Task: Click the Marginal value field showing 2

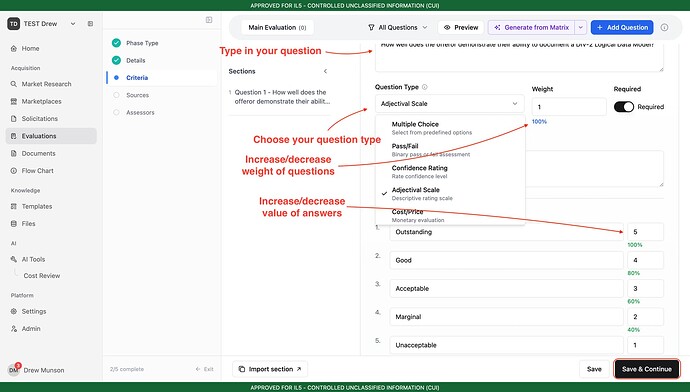Action: (646, 317)
